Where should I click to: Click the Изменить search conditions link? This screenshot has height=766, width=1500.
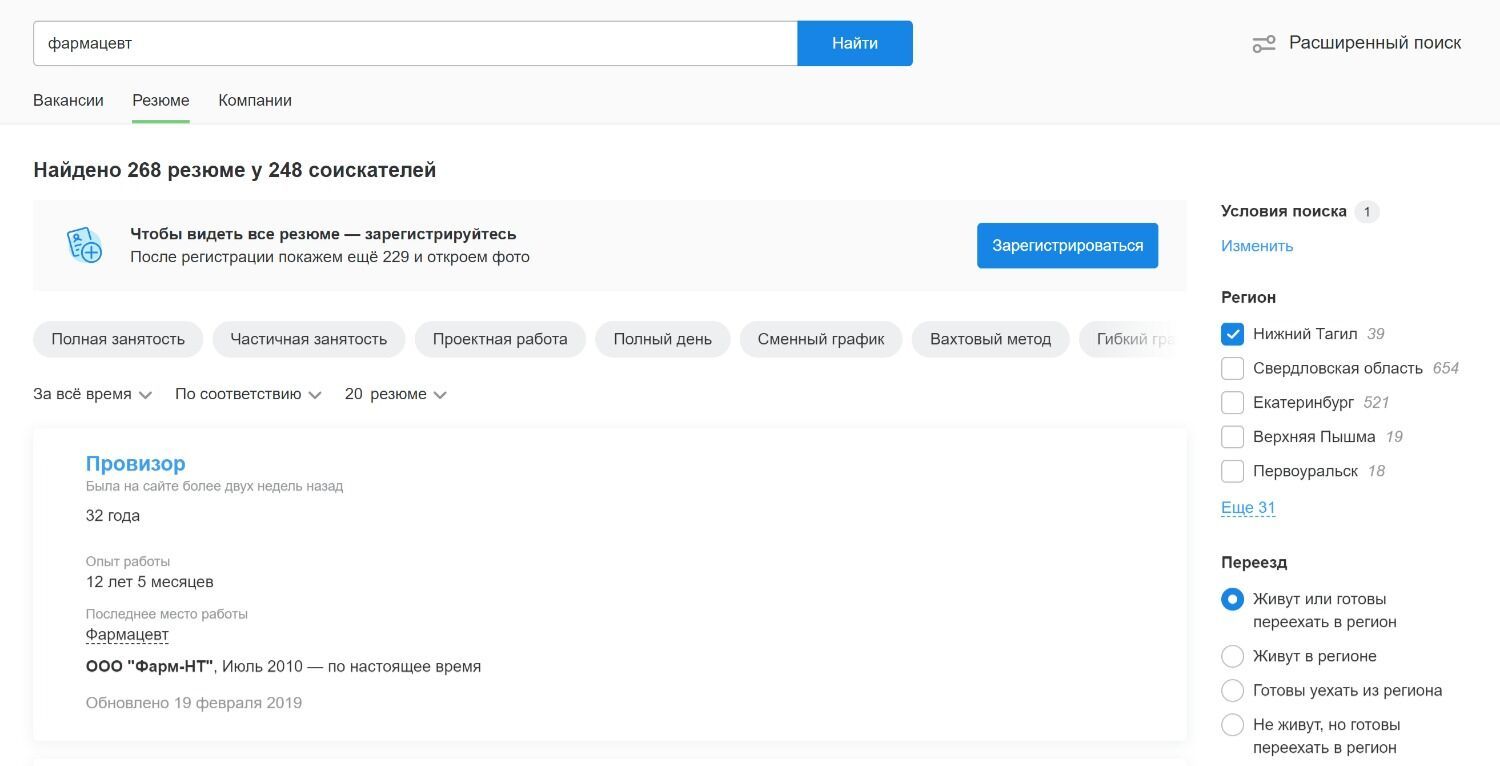click(x=1256, y=246)
